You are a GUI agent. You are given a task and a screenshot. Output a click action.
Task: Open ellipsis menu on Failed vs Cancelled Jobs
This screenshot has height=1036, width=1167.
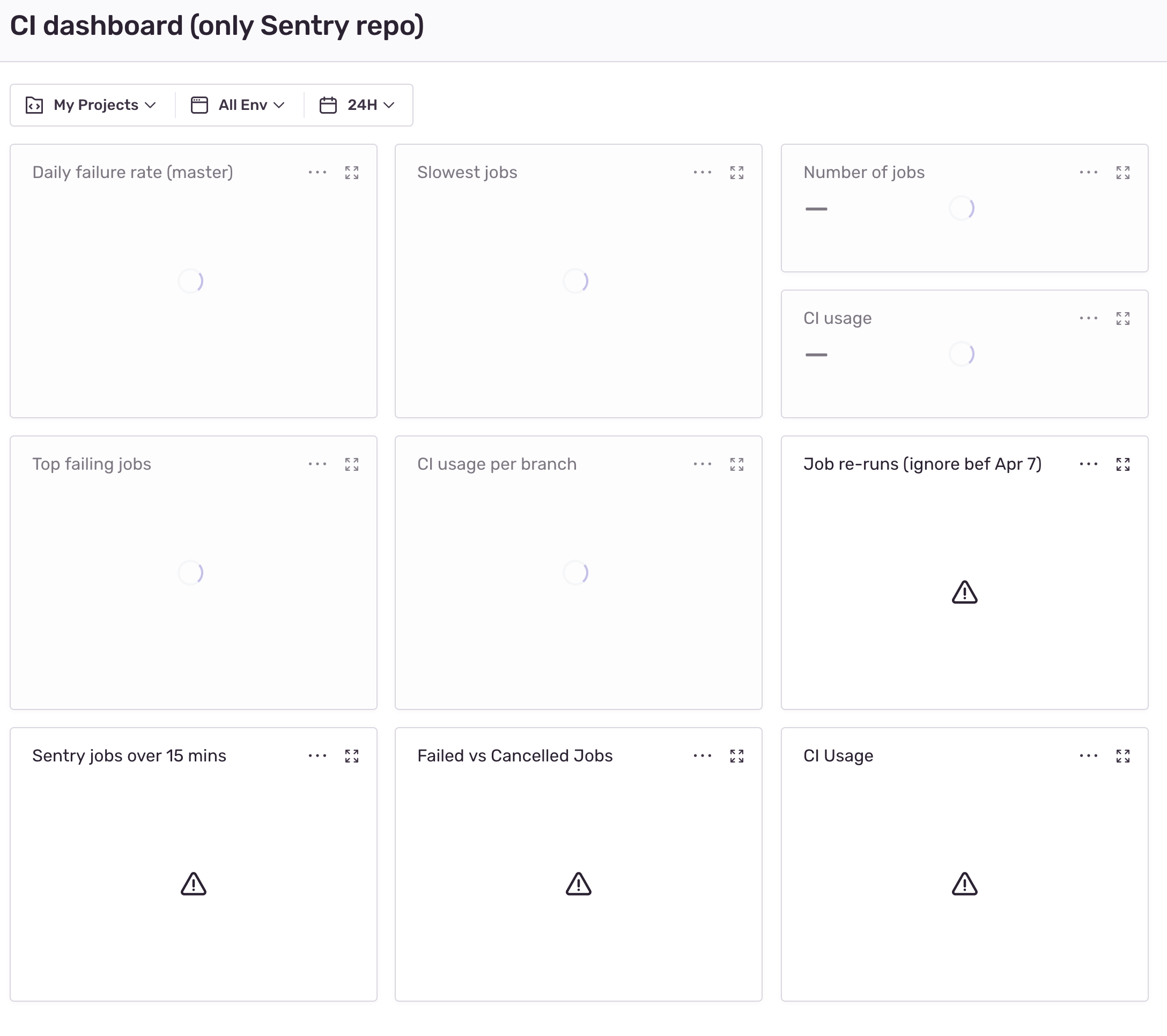click(x=702, y=756)
